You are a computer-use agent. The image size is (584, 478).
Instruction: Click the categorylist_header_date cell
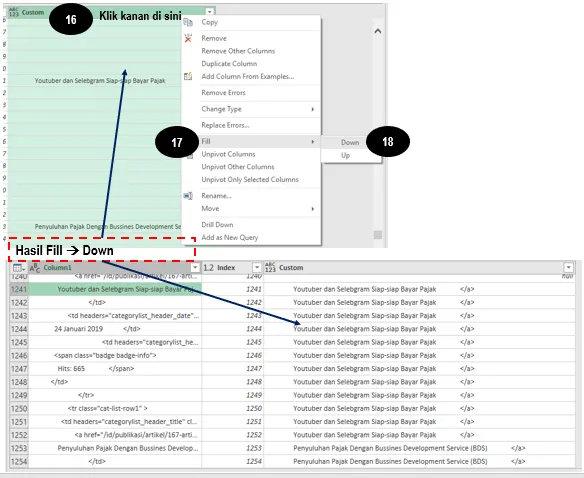tap(115, 316)
